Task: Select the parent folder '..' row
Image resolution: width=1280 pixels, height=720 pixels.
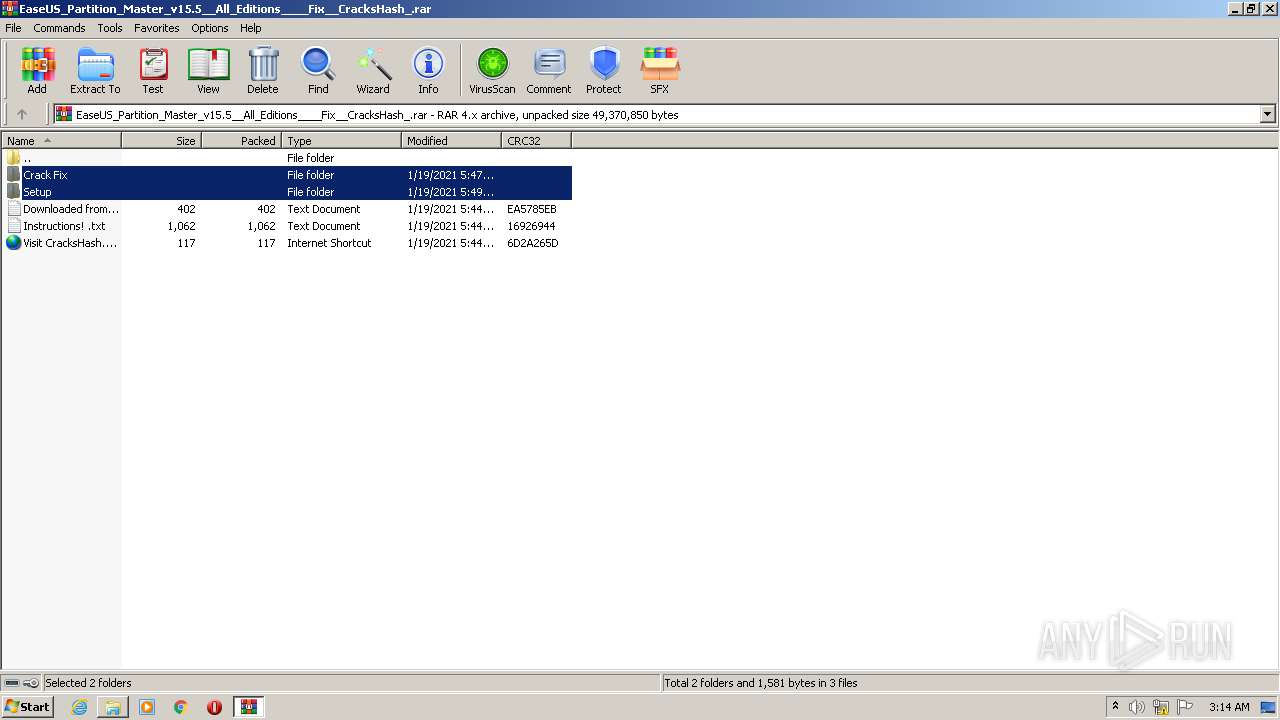Action: (x=287, y=158)
